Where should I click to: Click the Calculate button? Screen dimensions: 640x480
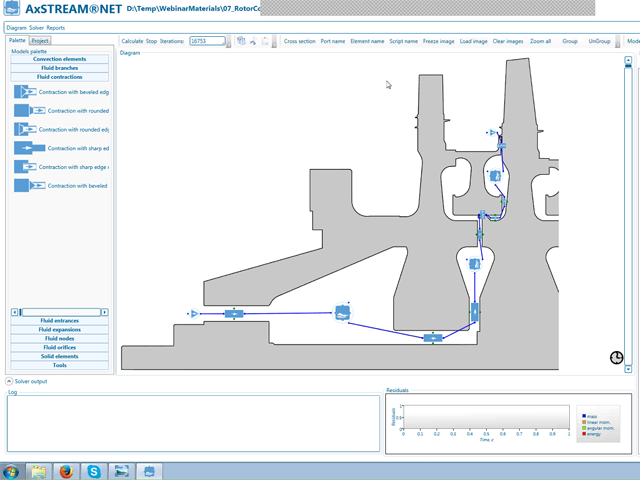132,41
